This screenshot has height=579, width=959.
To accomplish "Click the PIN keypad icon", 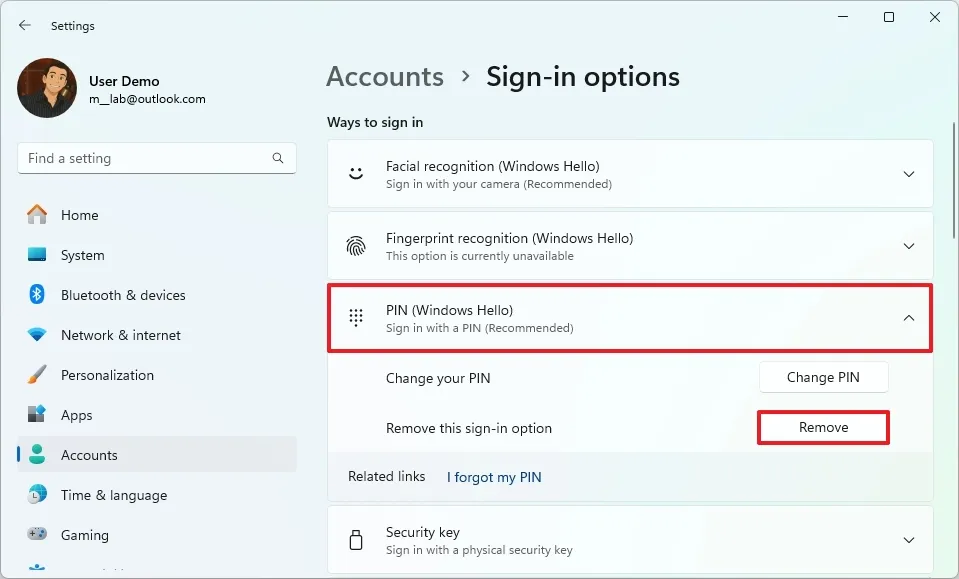I will coord(355,317).
